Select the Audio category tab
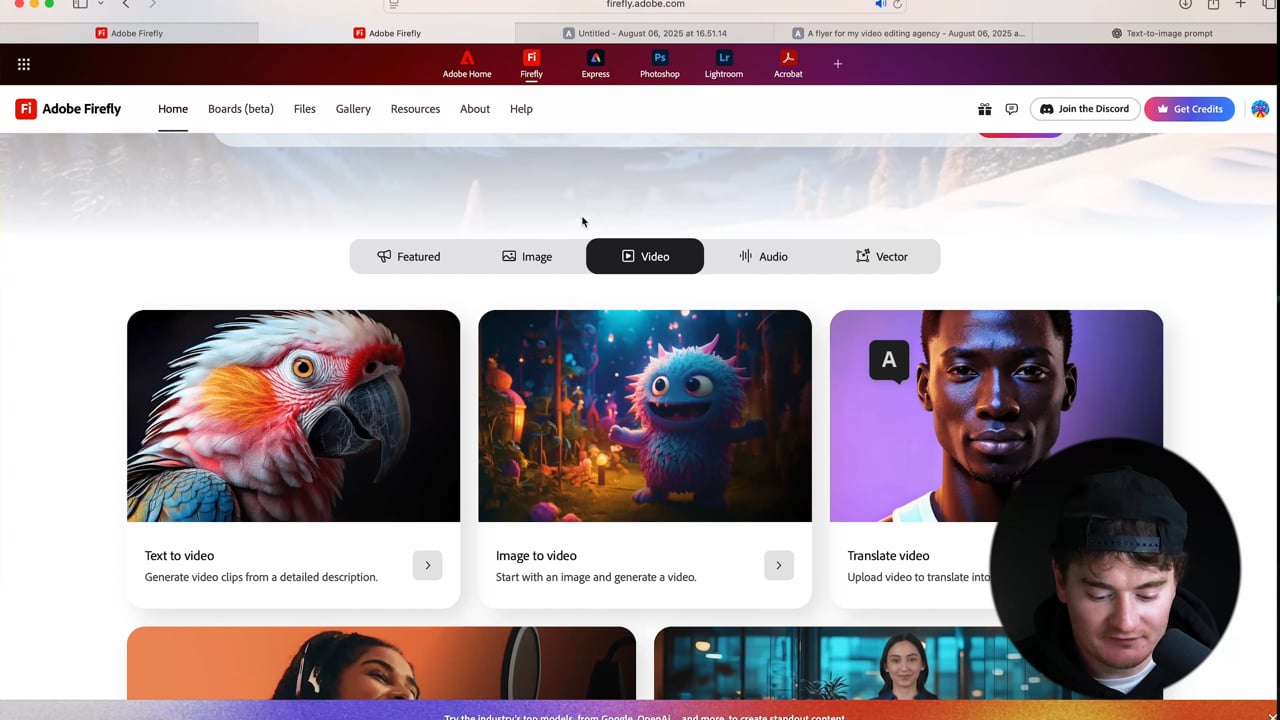Screen dimensions: 1280x720 [763, 256]
